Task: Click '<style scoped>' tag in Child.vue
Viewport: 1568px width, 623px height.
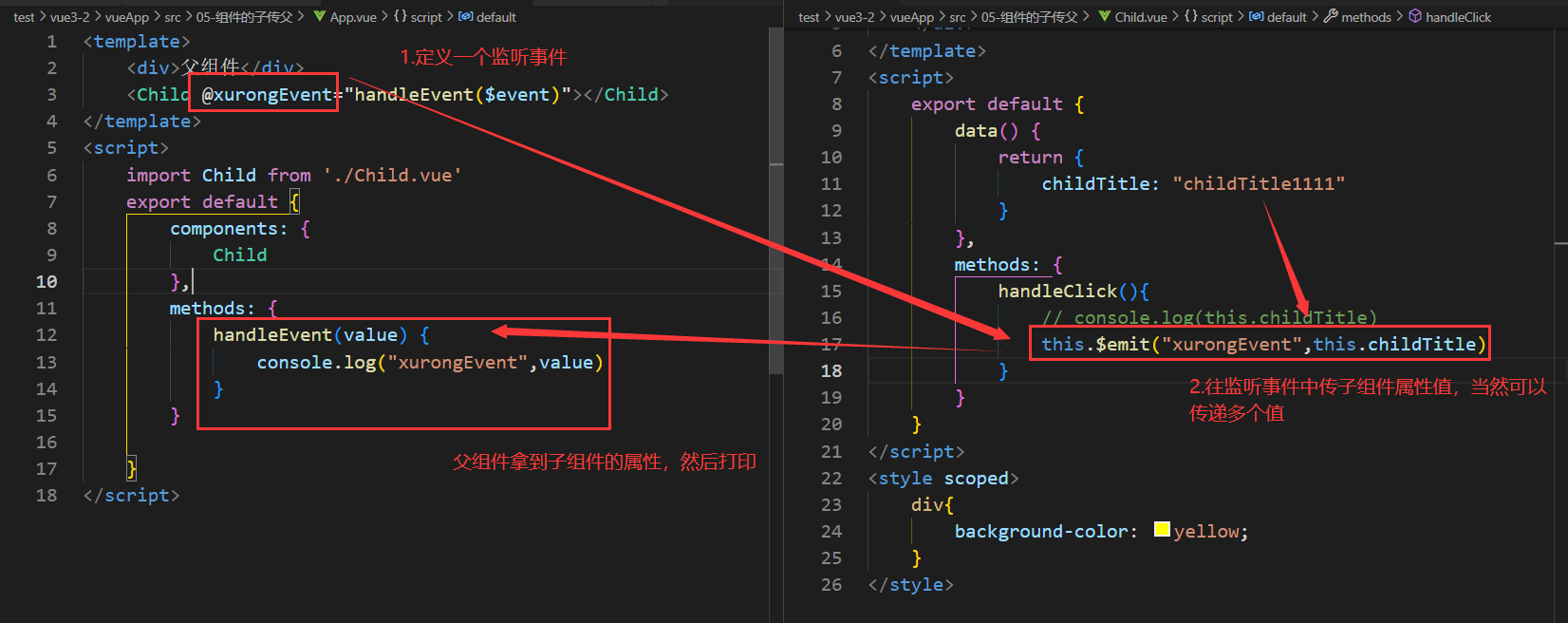Action: pyautogui.click(x=943, y=478)
